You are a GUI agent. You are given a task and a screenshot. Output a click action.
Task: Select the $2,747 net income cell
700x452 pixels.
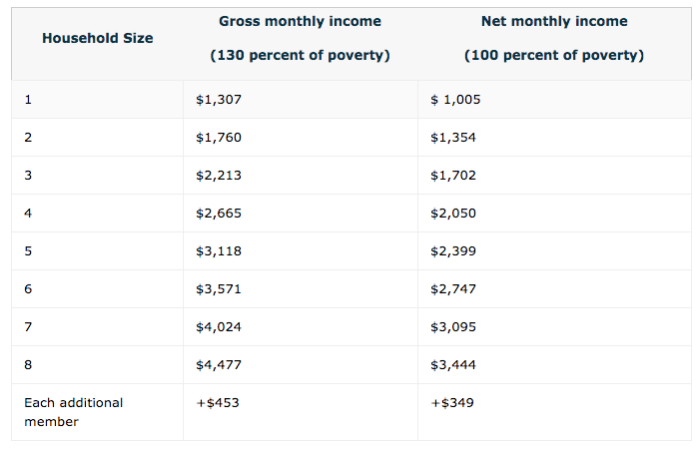tap(453, 289)
